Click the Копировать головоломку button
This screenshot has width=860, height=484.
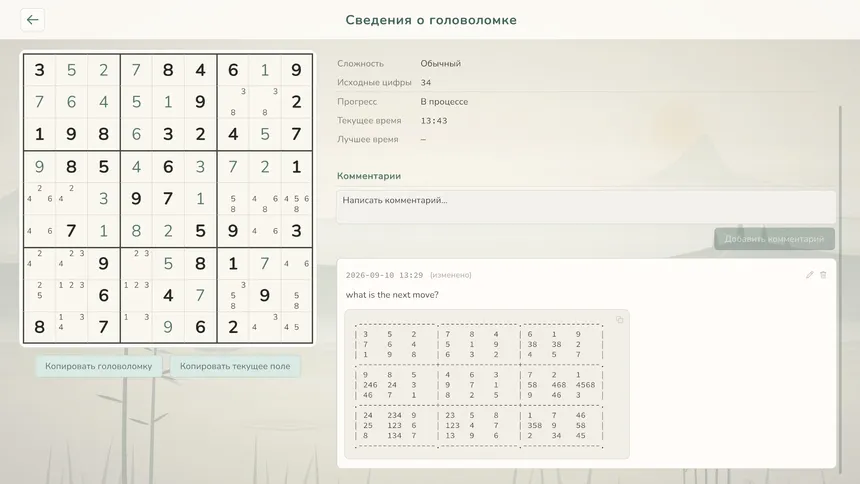click(99, 366)
